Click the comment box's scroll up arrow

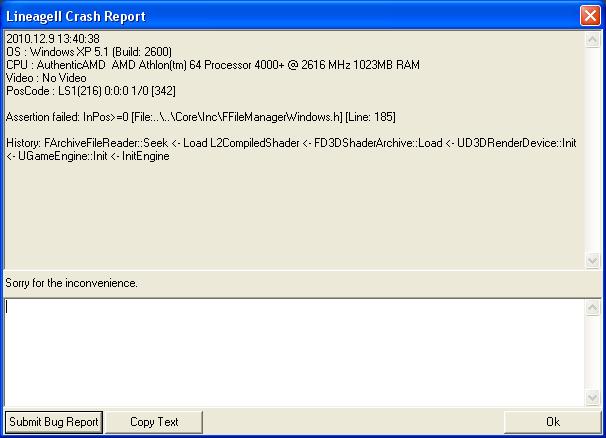[592, 308]
